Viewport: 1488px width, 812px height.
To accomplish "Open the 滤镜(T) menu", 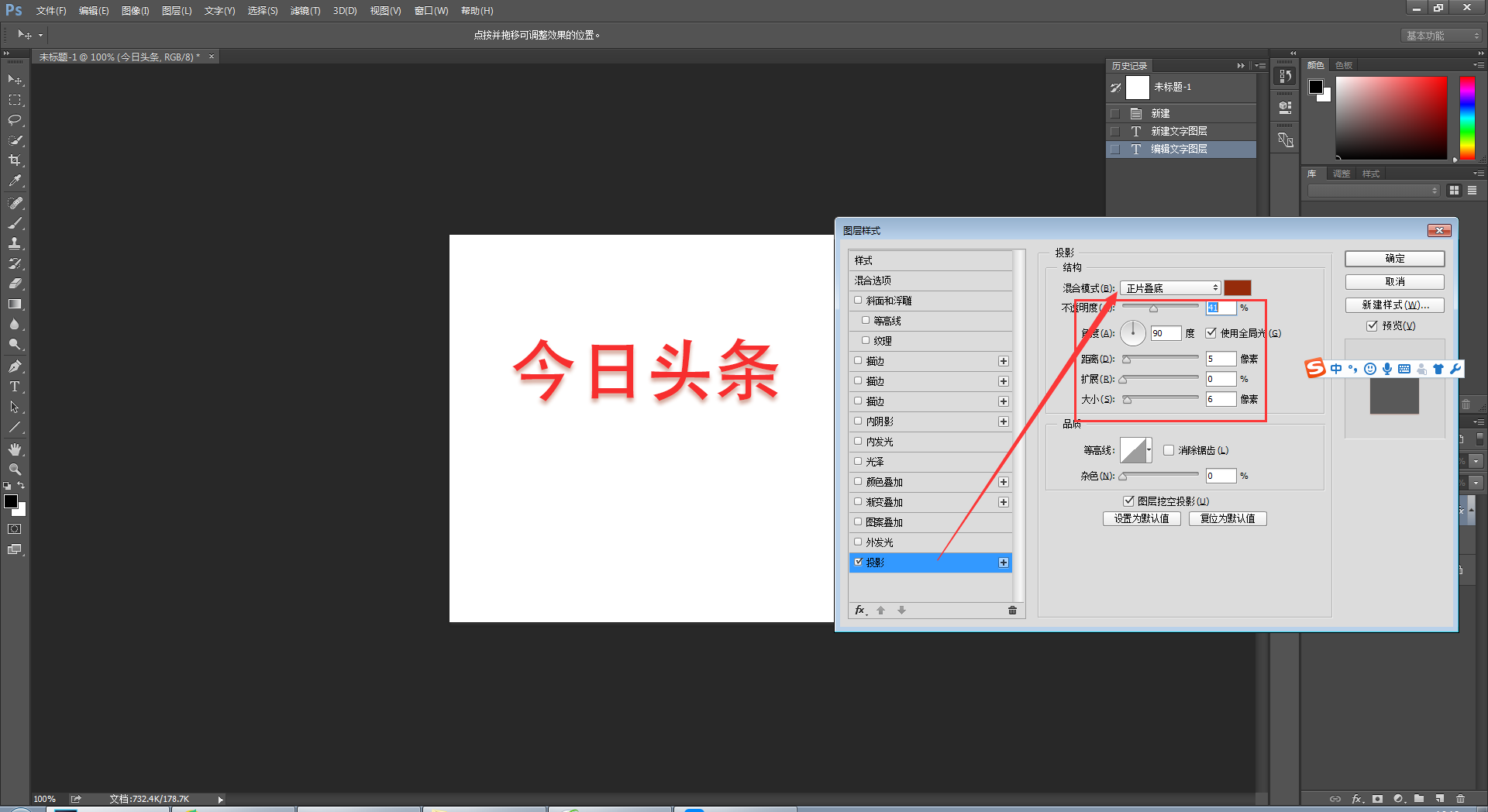I will (x=305, y=11).
